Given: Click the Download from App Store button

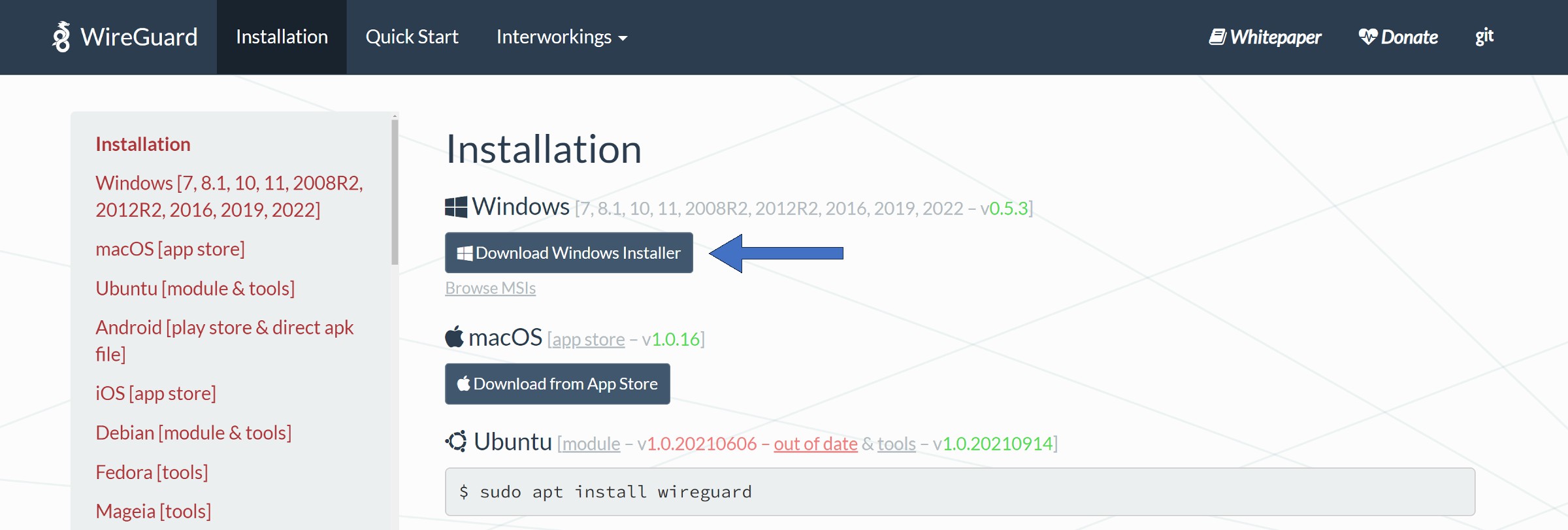Looking at the screenshot, I should pyautogui.click(x=557, y=384).
